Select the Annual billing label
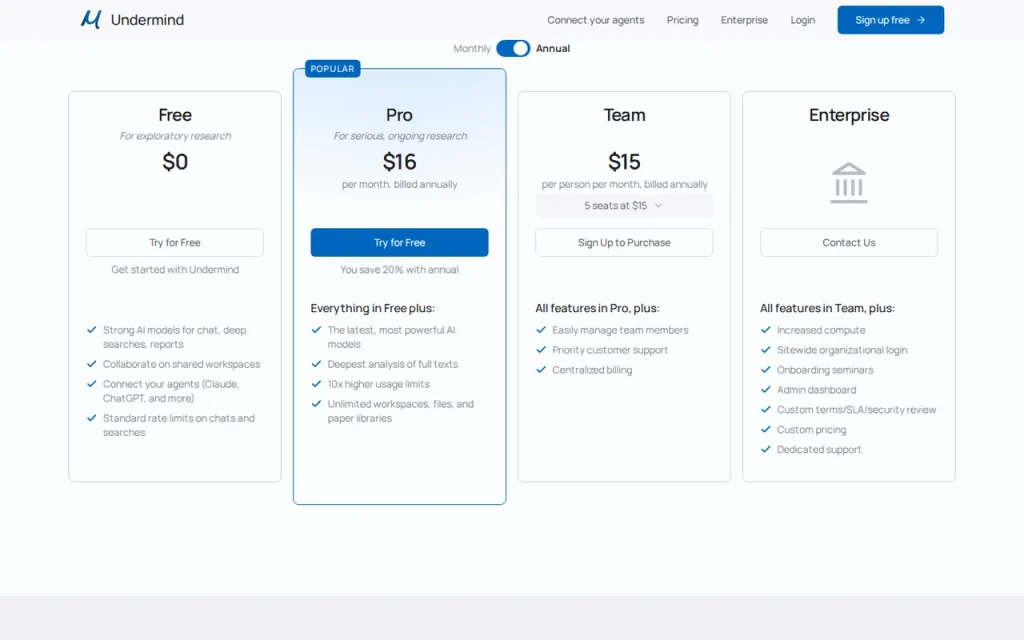The width and height of the screenshot is (1024, 640). (x=552, y=48)
